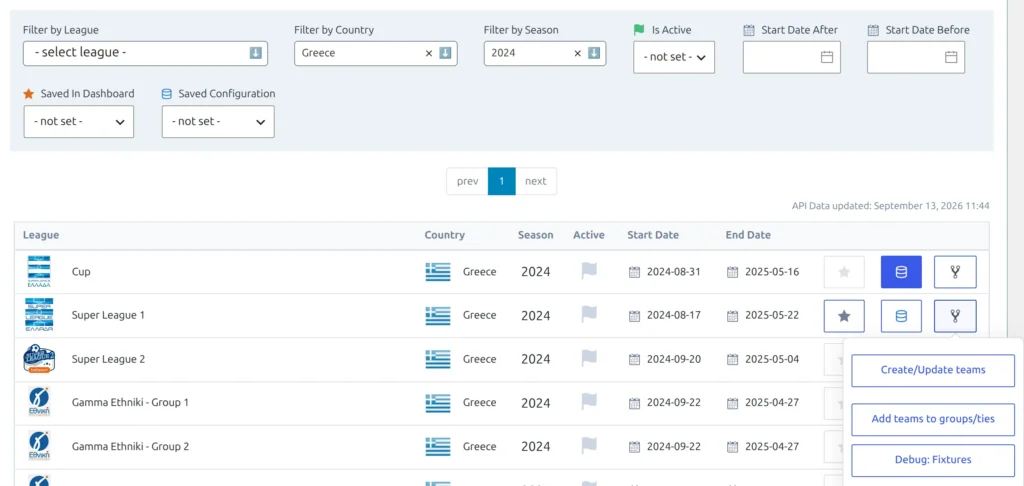Choose Debug: Fixtures
This screenshot has width=1024, height=486.
[933, 460]
